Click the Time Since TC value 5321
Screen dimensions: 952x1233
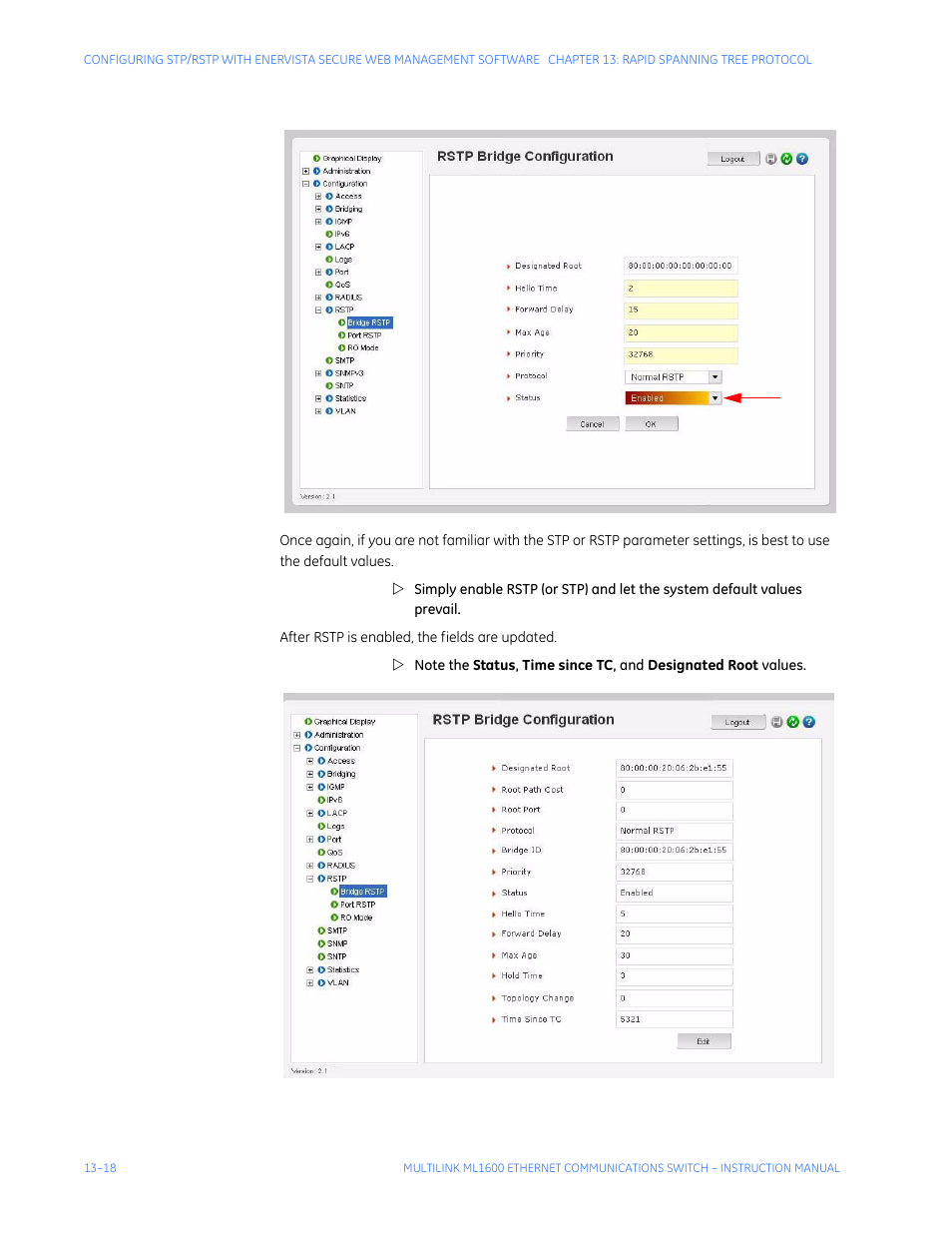675,1019
